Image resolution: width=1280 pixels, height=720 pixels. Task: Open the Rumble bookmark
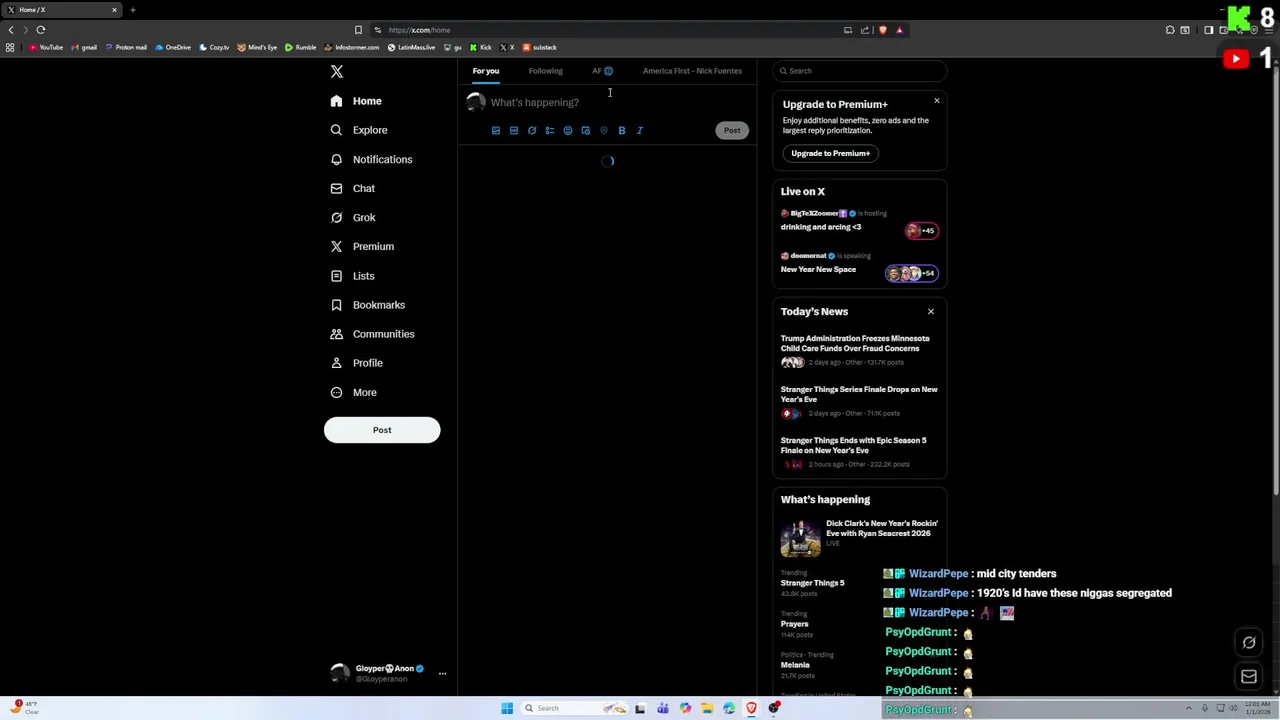click(x=300, y=47)
